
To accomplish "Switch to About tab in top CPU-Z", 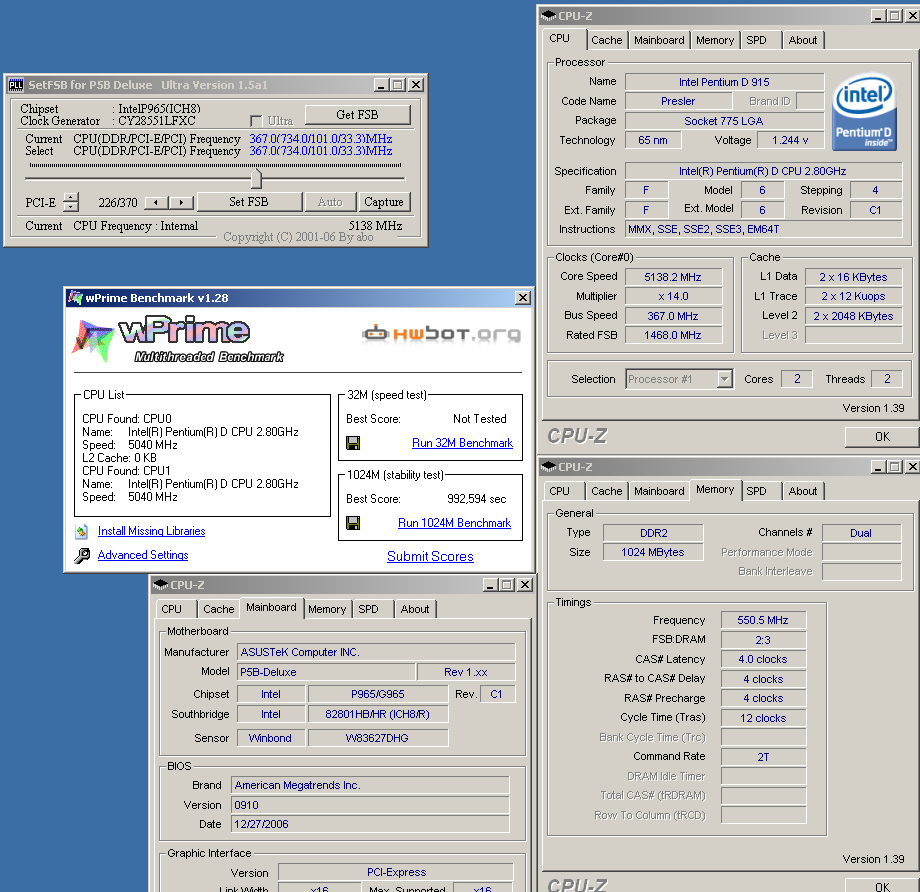I will click(x=803, y=40).
